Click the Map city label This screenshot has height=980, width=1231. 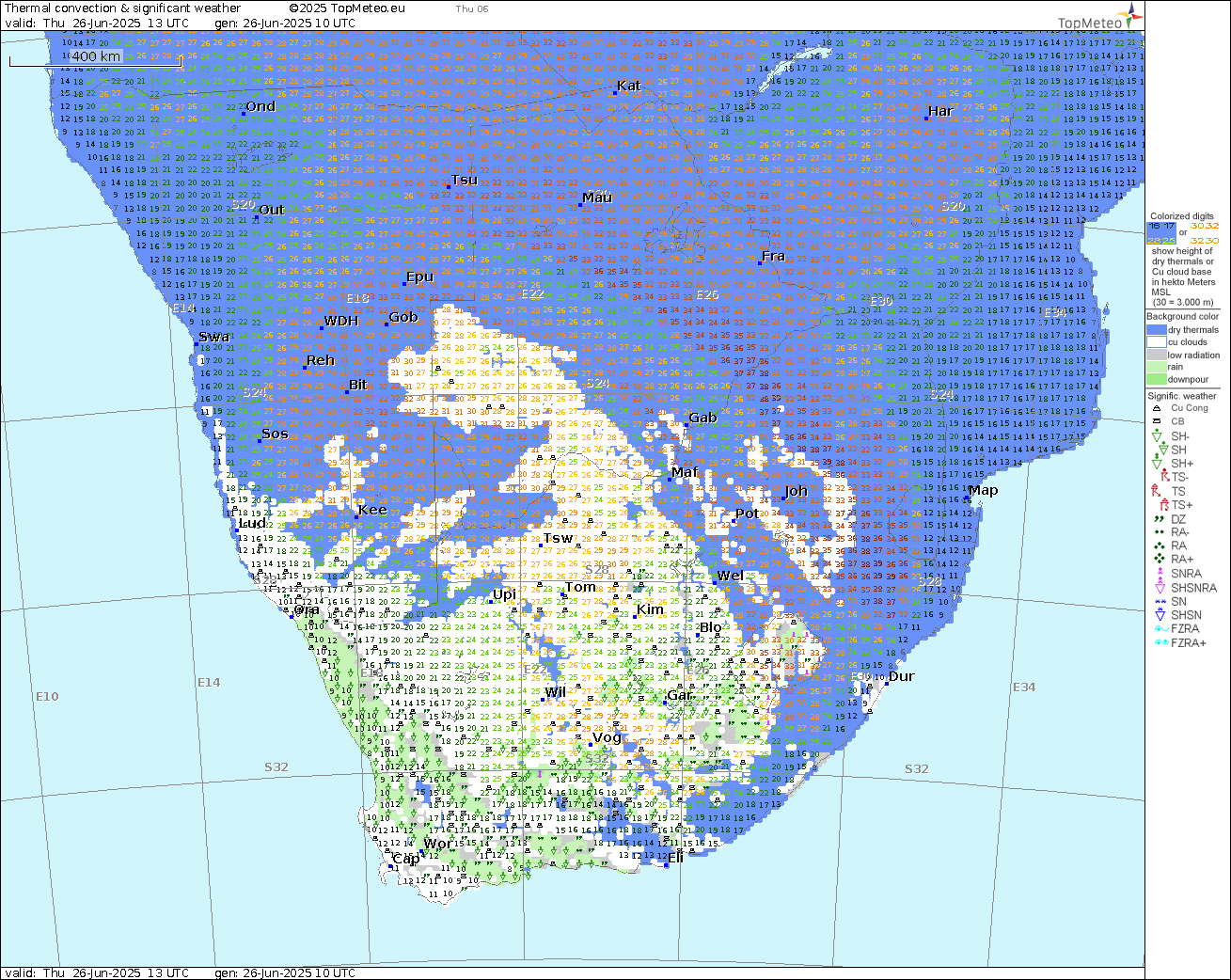[x=983, y=490]
